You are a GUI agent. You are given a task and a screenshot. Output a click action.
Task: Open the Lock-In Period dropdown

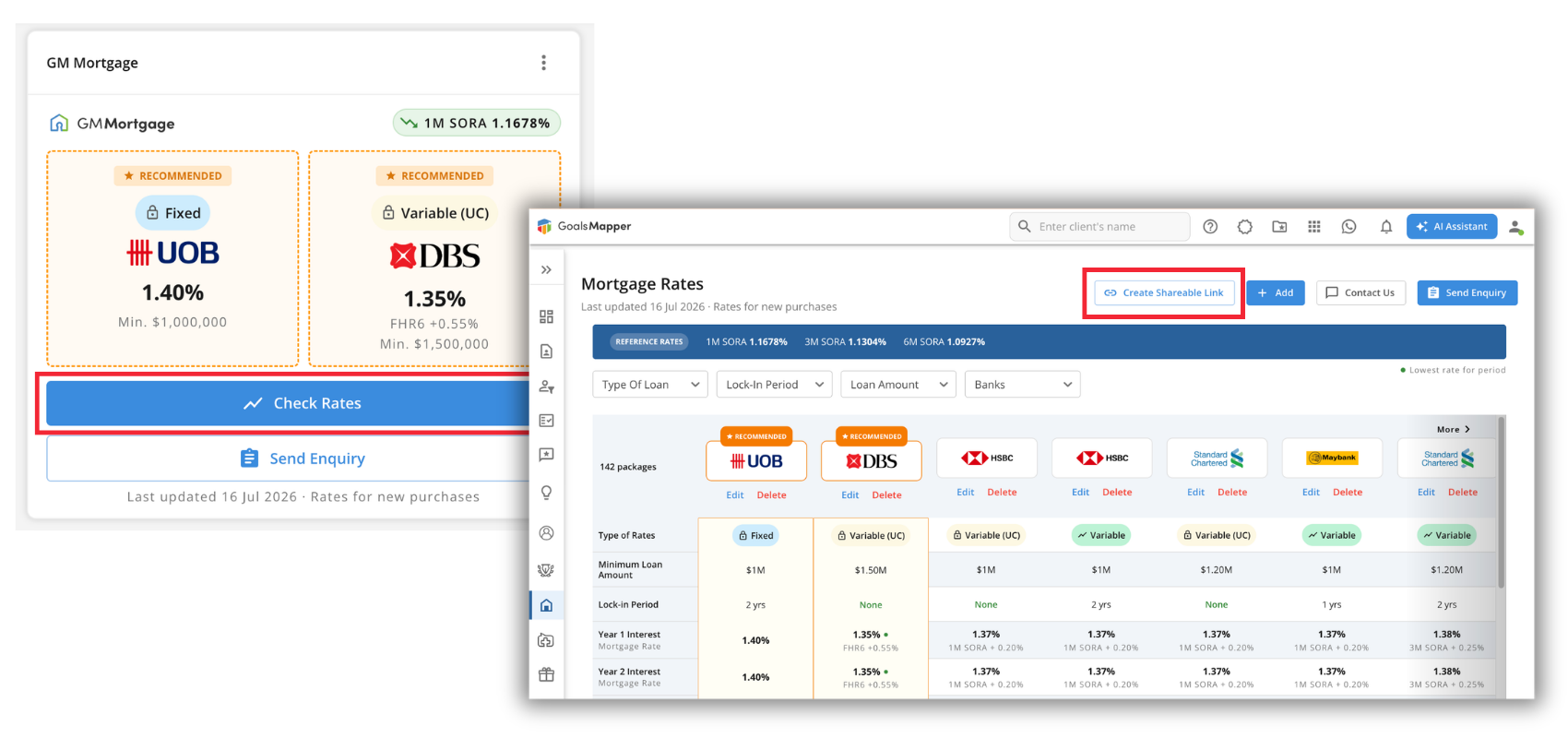pos(774,385)
